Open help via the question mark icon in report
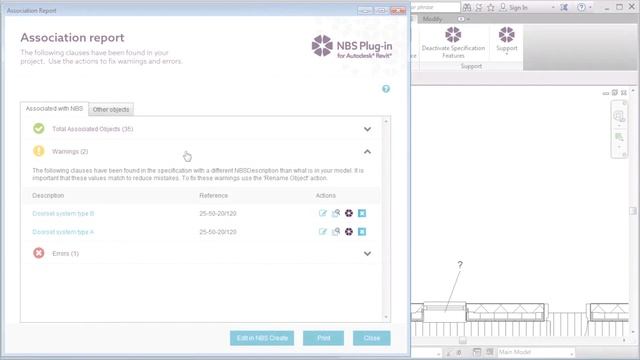Viewport: 640px width, 360px height. point(386,89)
